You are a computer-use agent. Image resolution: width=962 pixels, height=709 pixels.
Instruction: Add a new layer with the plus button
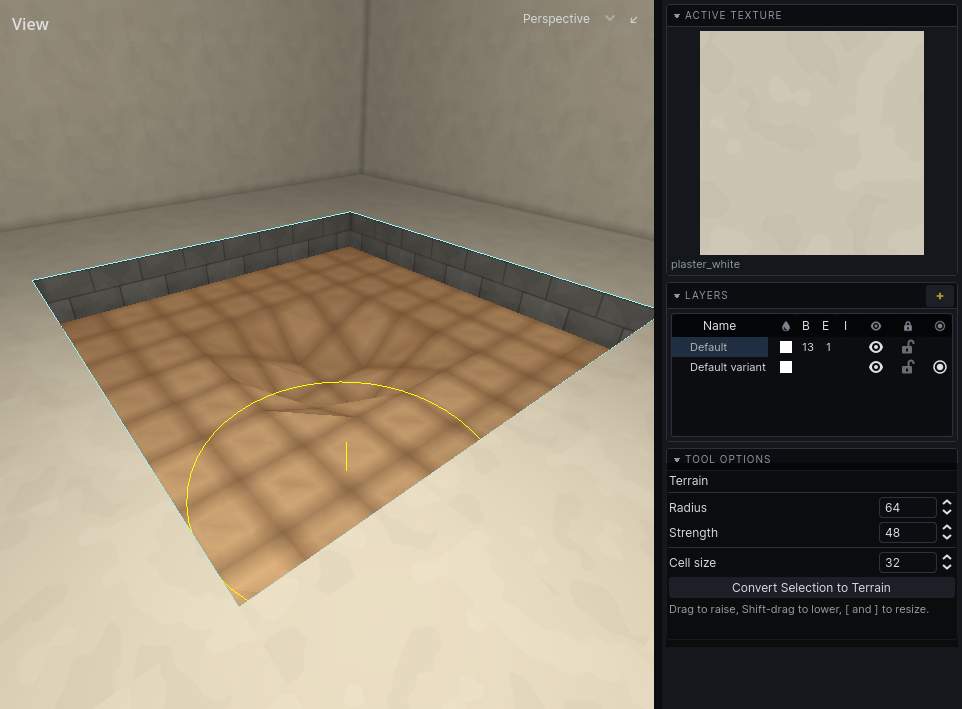939,296
